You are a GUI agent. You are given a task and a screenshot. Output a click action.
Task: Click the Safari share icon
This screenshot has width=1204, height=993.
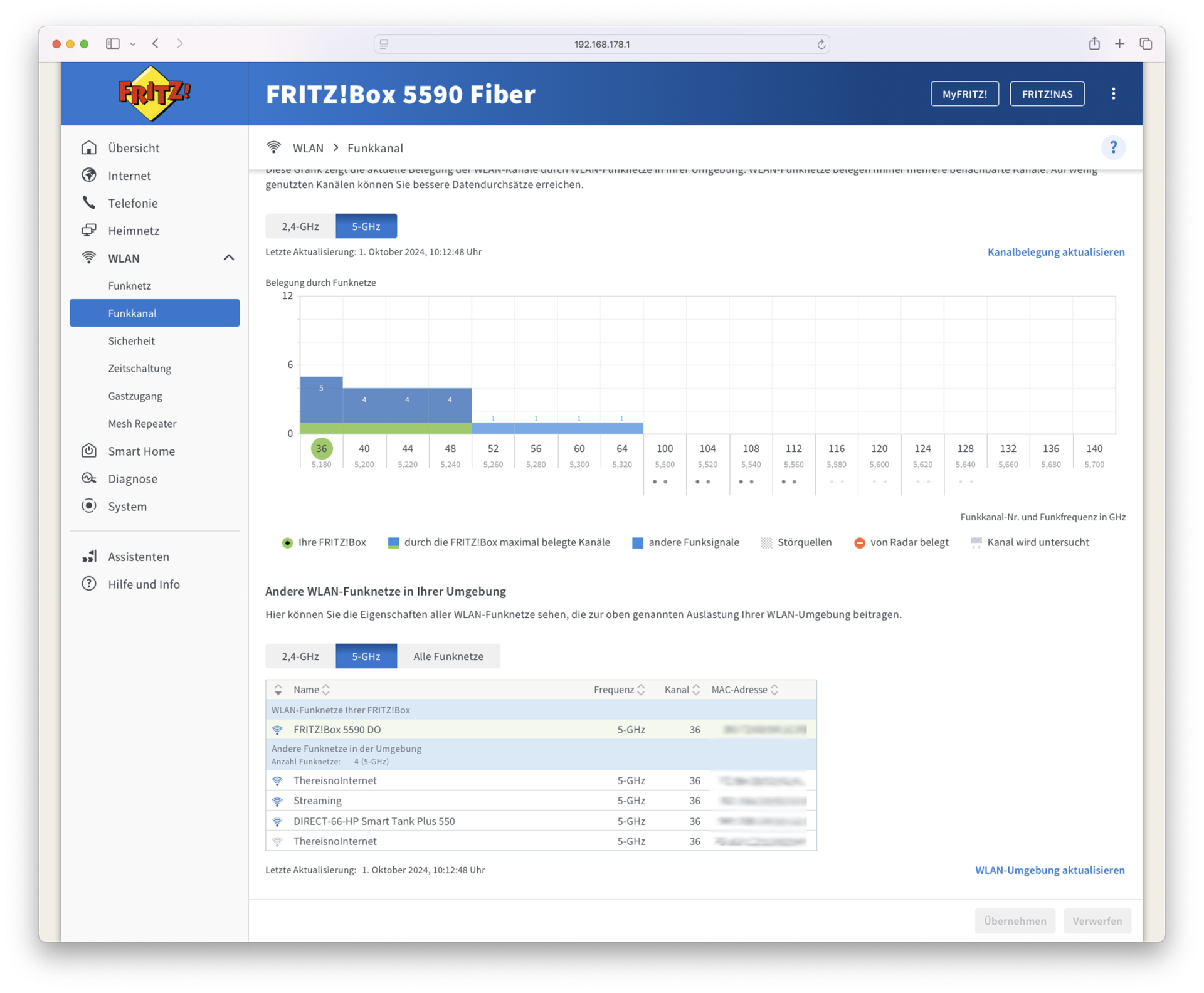click(x=1094, y=43)
